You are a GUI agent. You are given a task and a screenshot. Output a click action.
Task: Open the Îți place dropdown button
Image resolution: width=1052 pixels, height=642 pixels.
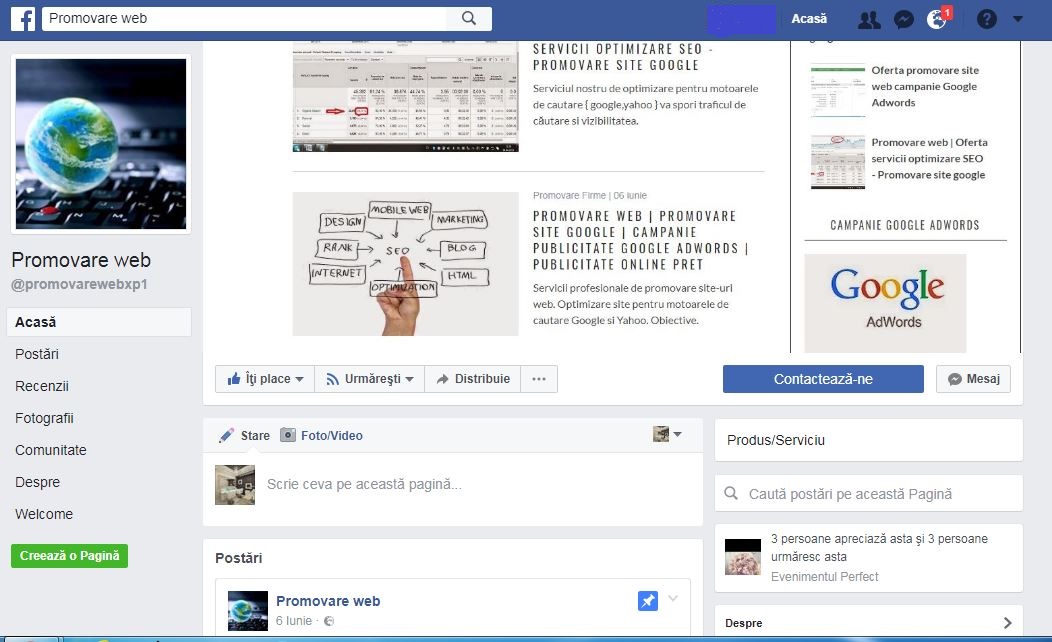(x=265, y=379)
